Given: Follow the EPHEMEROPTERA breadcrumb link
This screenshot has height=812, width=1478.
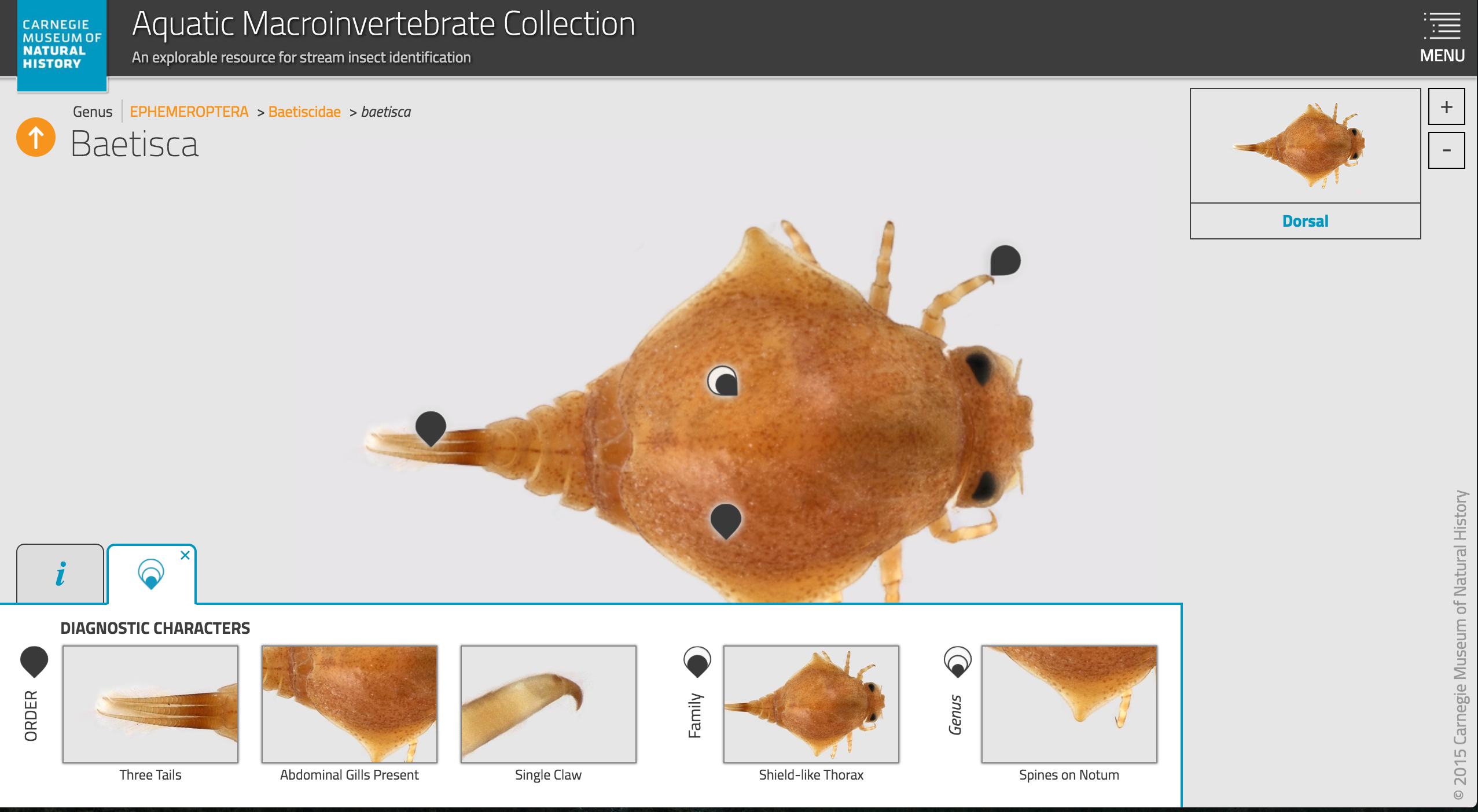Looking at the screenshot, I should coord(189,112).
